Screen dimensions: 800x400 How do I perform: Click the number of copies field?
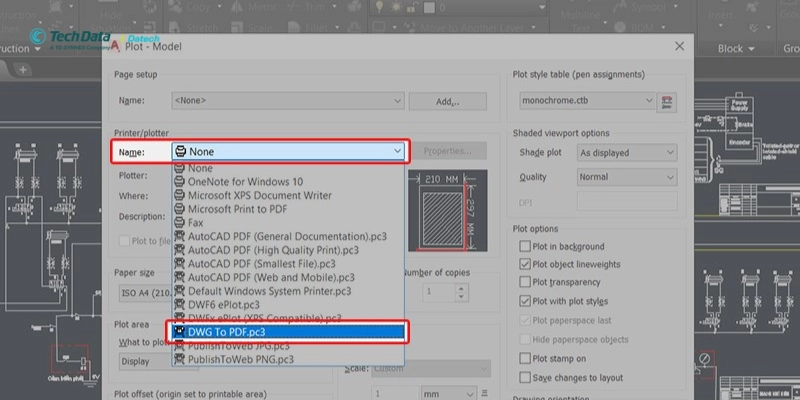click(x=439, y=292)
